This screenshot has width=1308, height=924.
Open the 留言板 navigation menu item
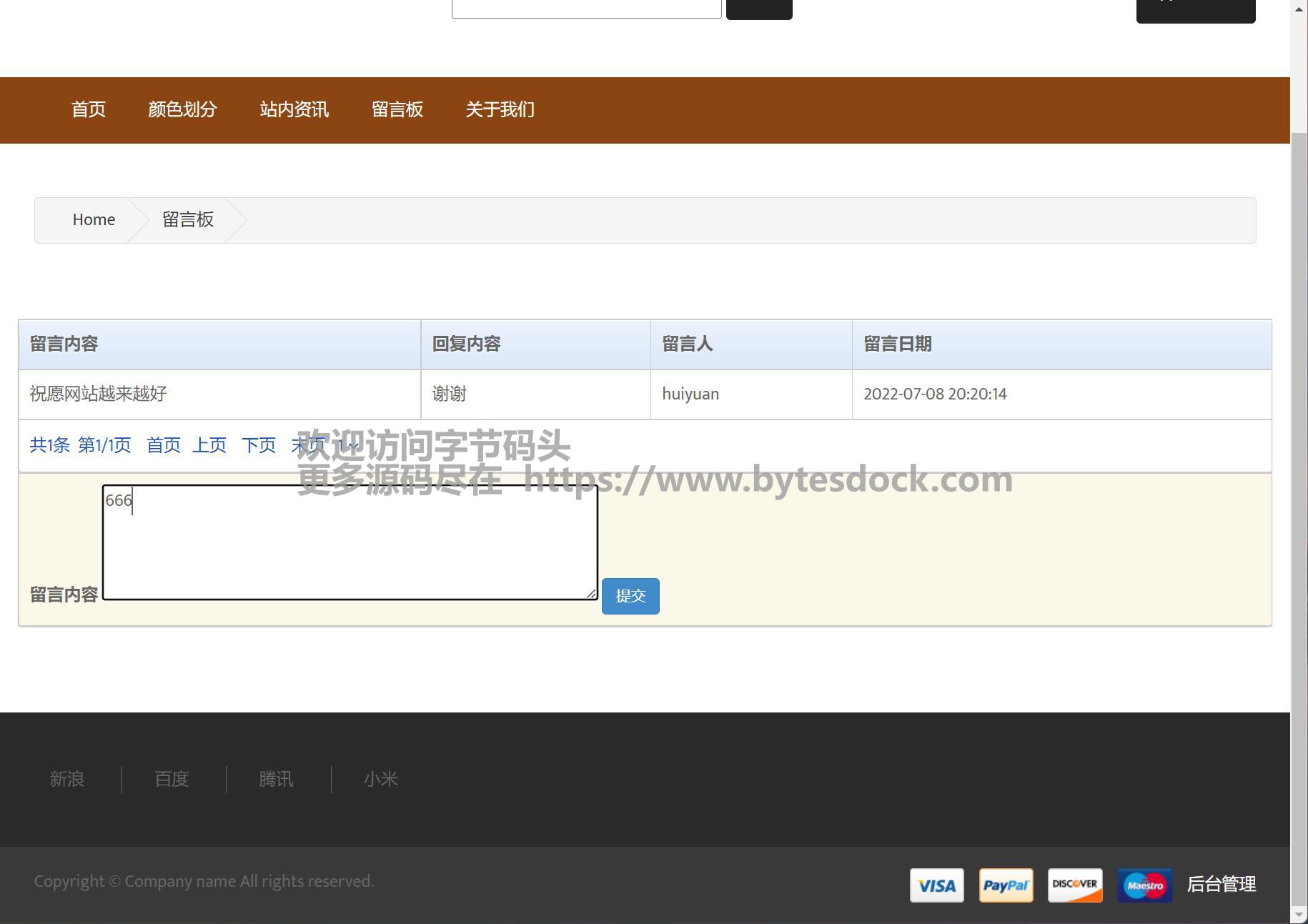(397, 110)
